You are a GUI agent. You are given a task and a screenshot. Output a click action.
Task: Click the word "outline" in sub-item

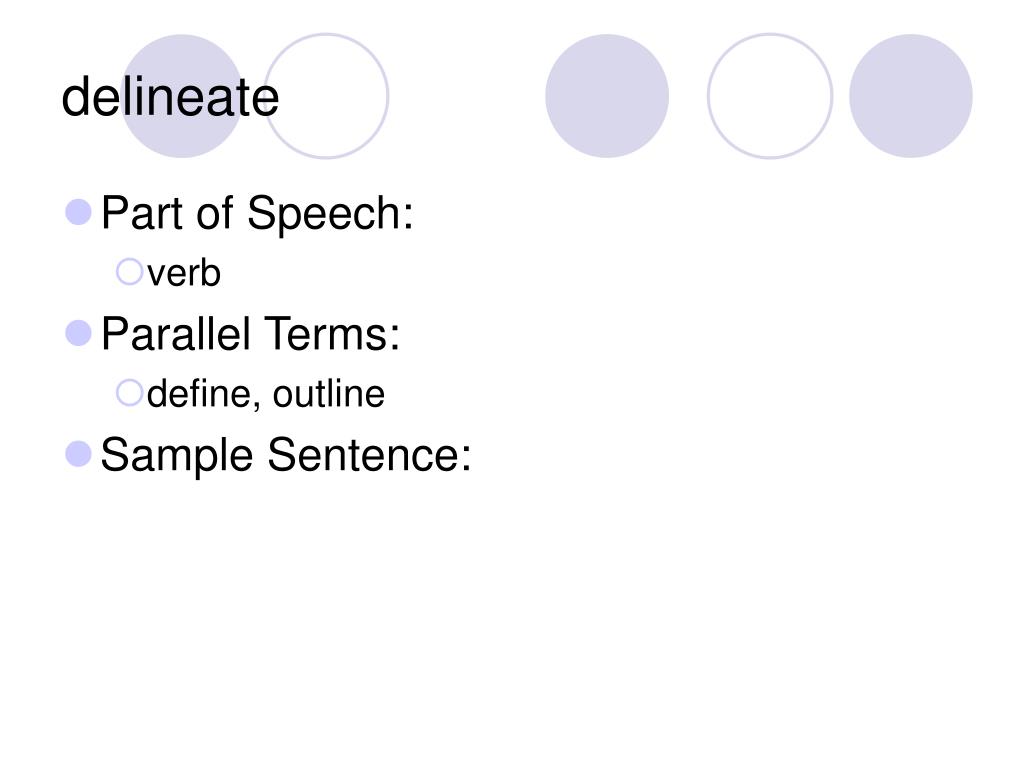[x=328, y=394]
